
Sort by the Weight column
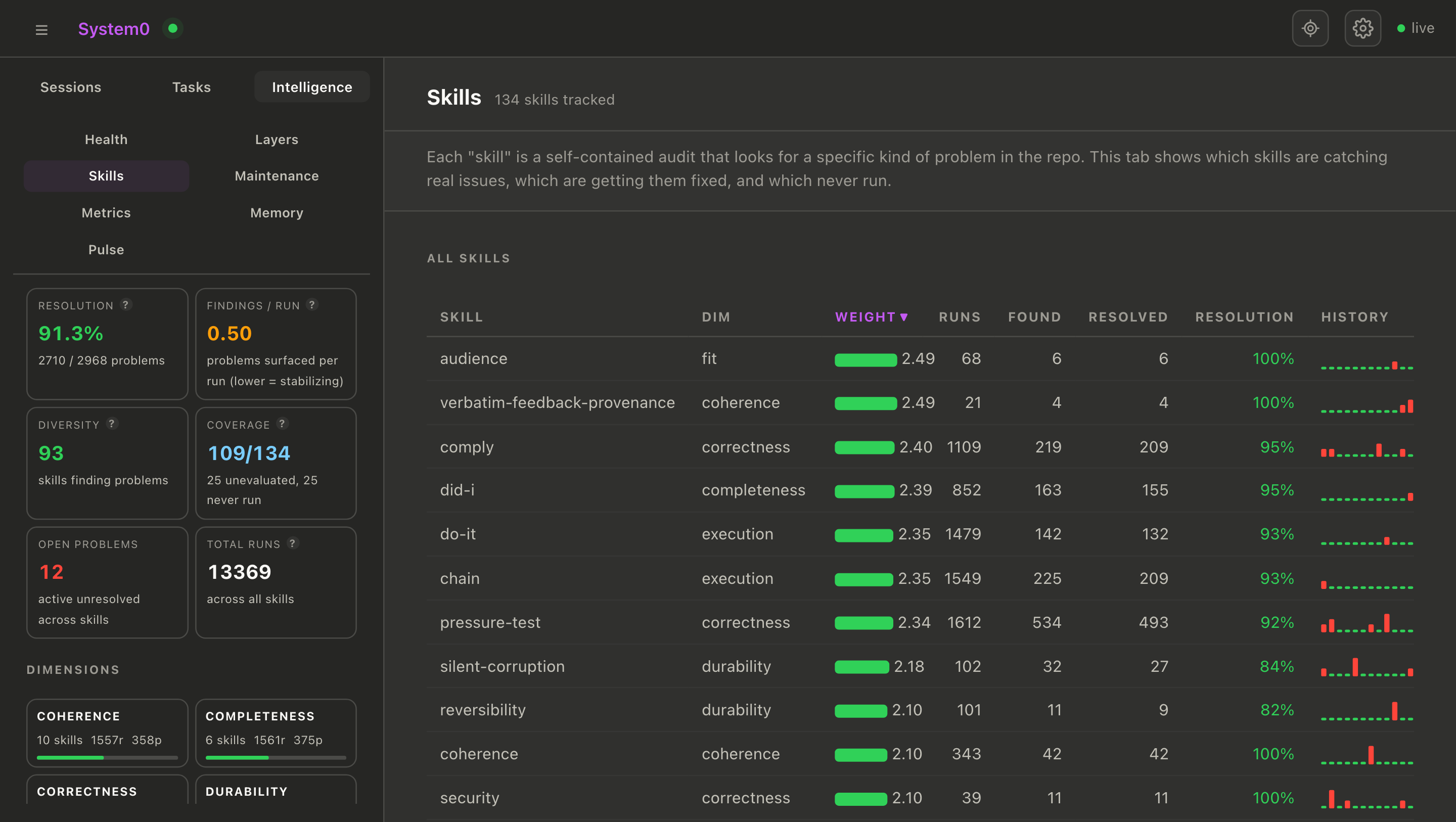coord(871,317)
